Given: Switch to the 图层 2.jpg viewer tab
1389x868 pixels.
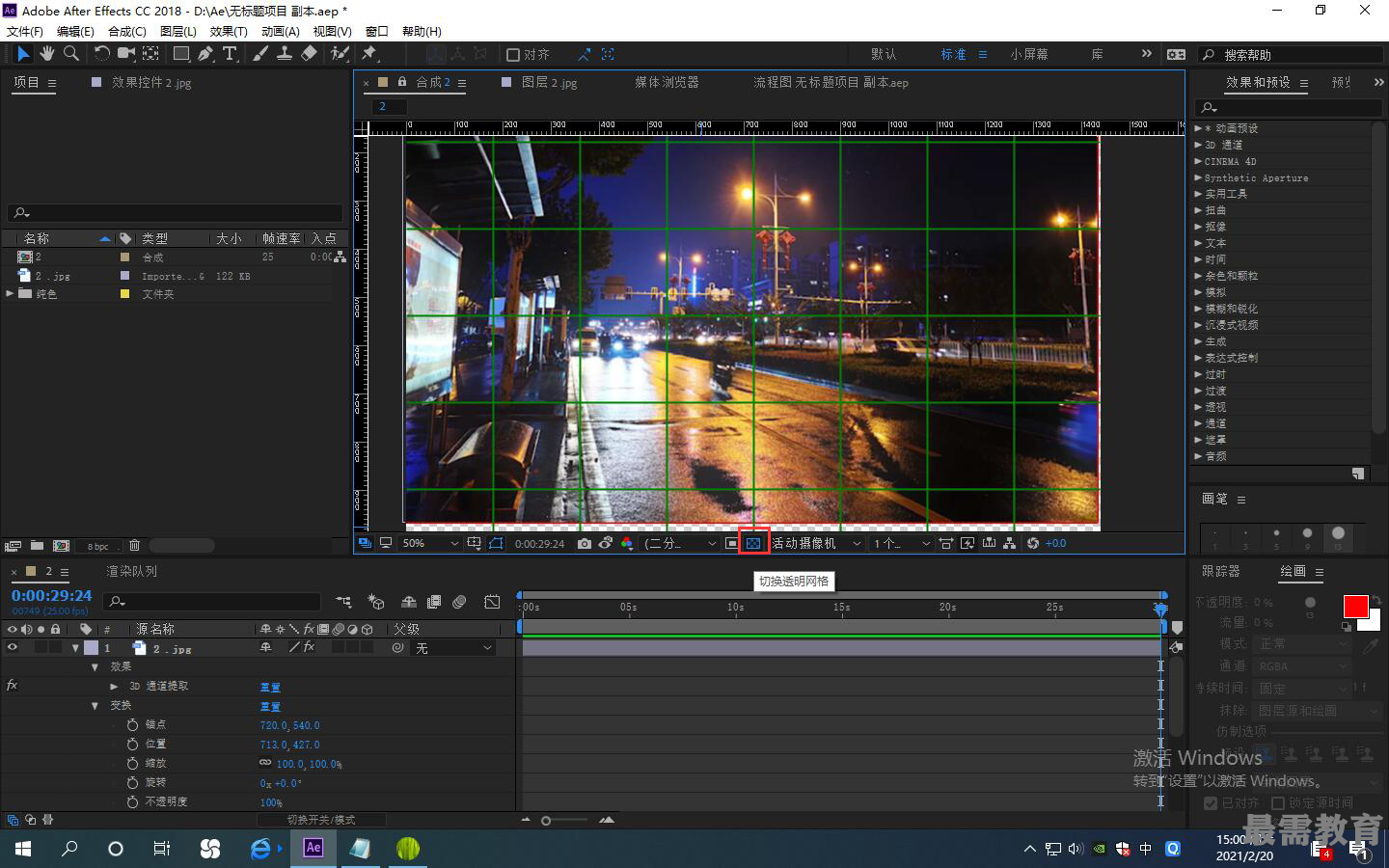Looking at the screenshot, I should pos(549,83).
